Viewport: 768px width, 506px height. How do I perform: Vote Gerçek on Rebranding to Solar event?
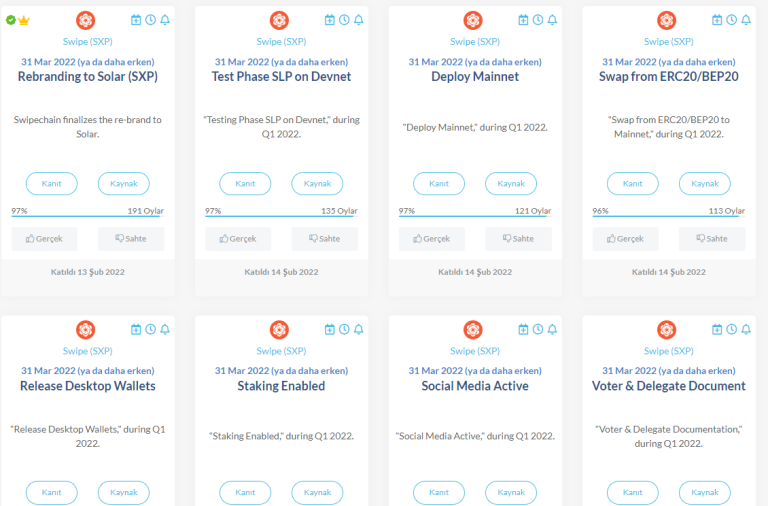tap(44, 239)
